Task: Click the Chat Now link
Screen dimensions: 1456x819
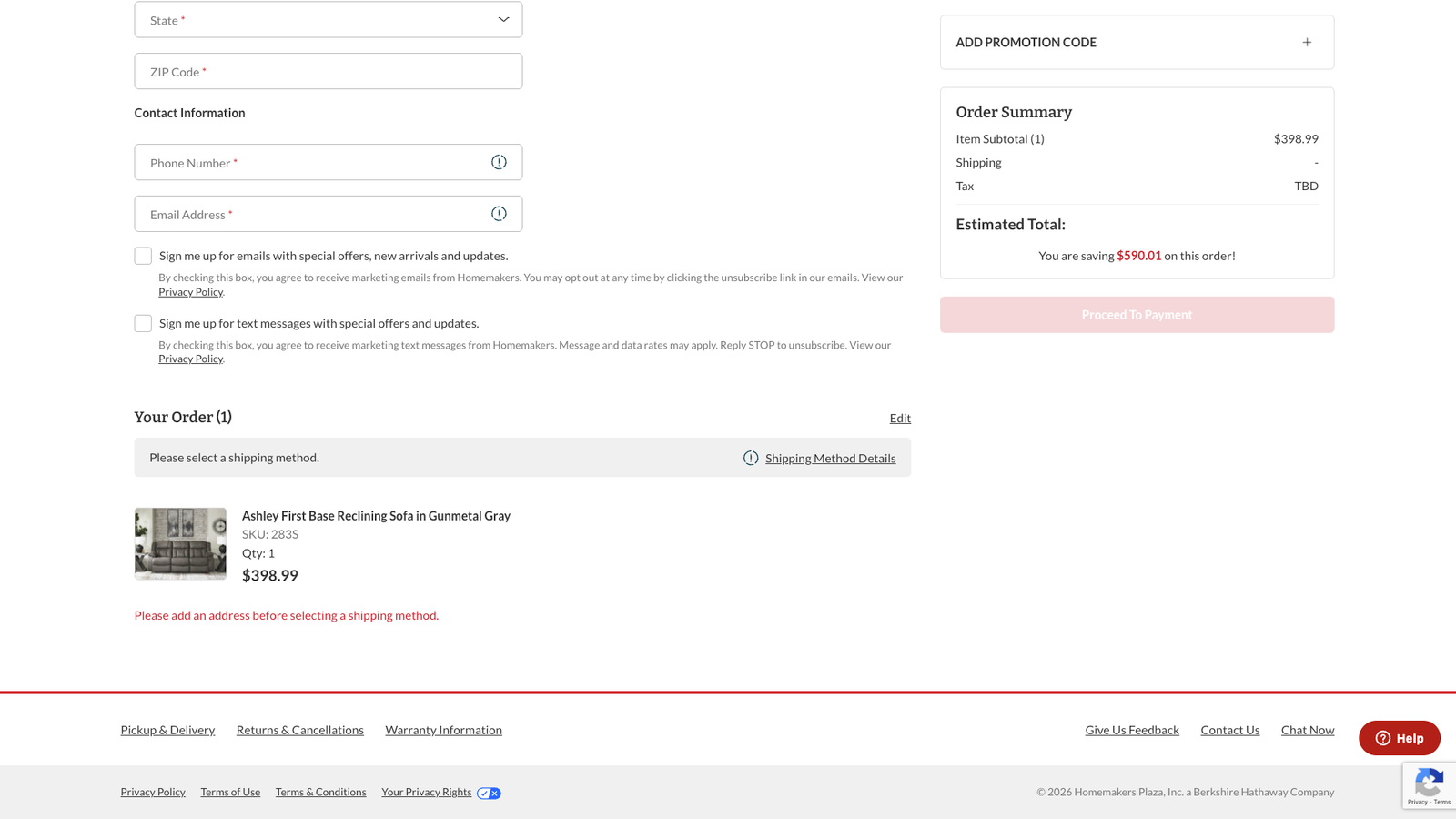Action: pos(1307,730)
